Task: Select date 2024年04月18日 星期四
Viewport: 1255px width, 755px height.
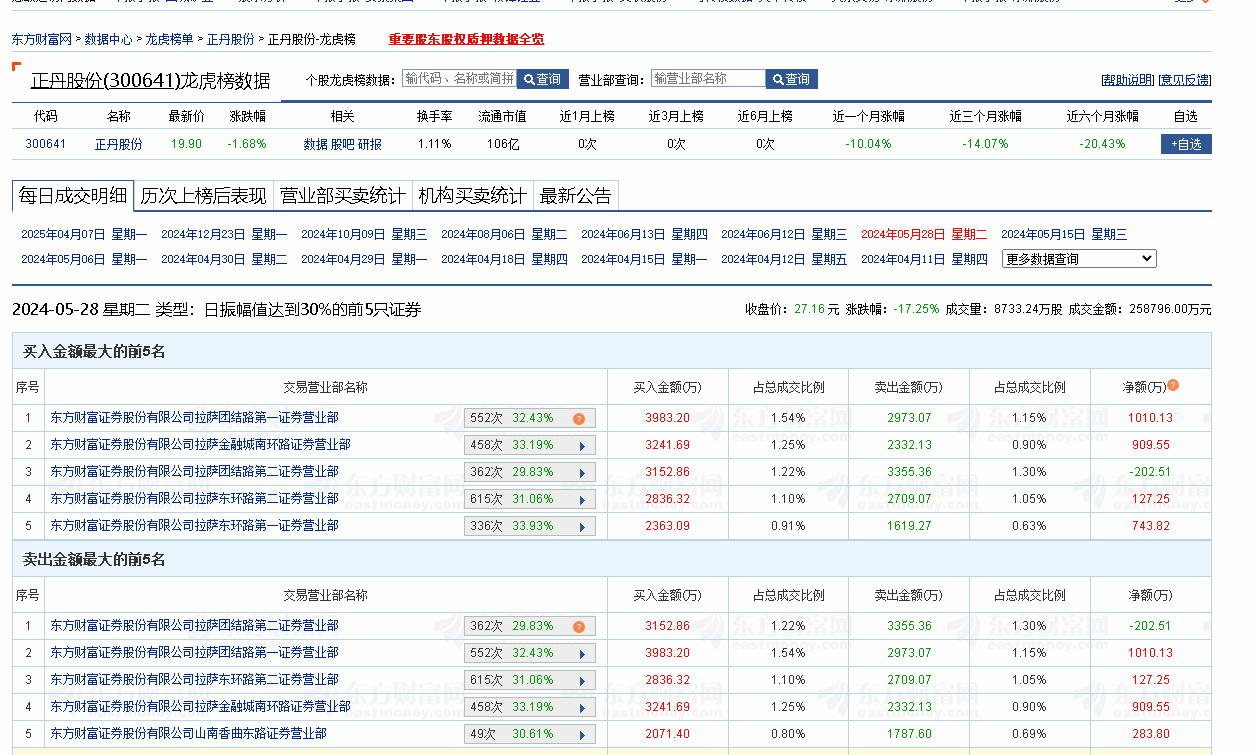Action: [x=504, y=259]
